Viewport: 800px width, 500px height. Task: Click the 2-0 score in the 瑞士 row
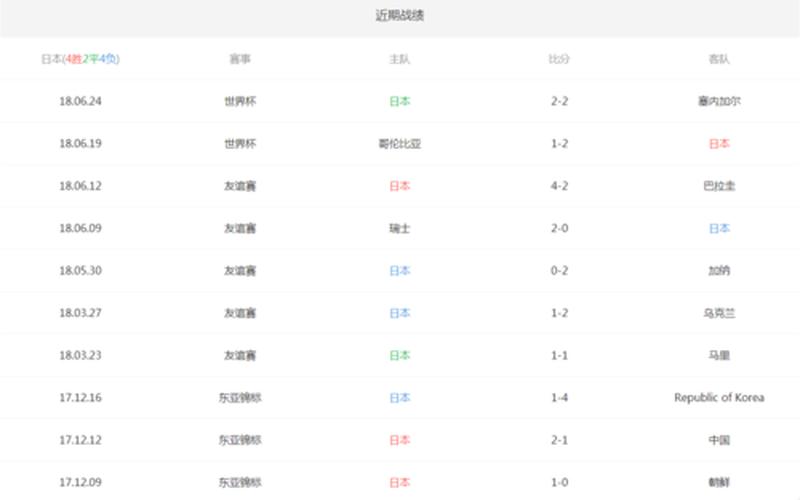tap(559, 228)
